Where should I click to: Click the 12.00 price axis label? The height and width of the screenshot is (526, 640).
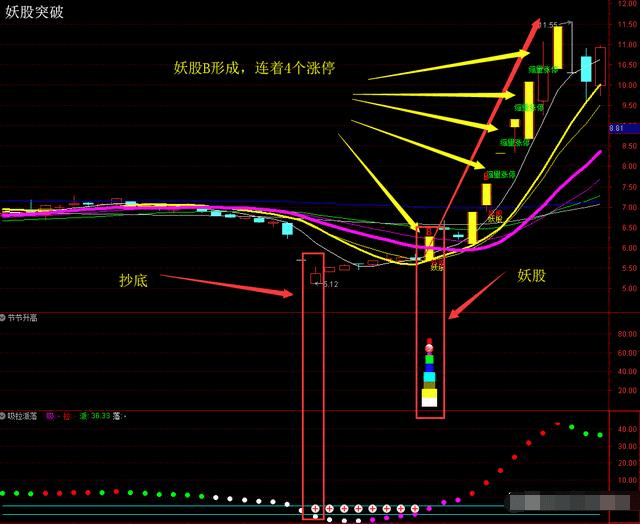coord(627,4)
